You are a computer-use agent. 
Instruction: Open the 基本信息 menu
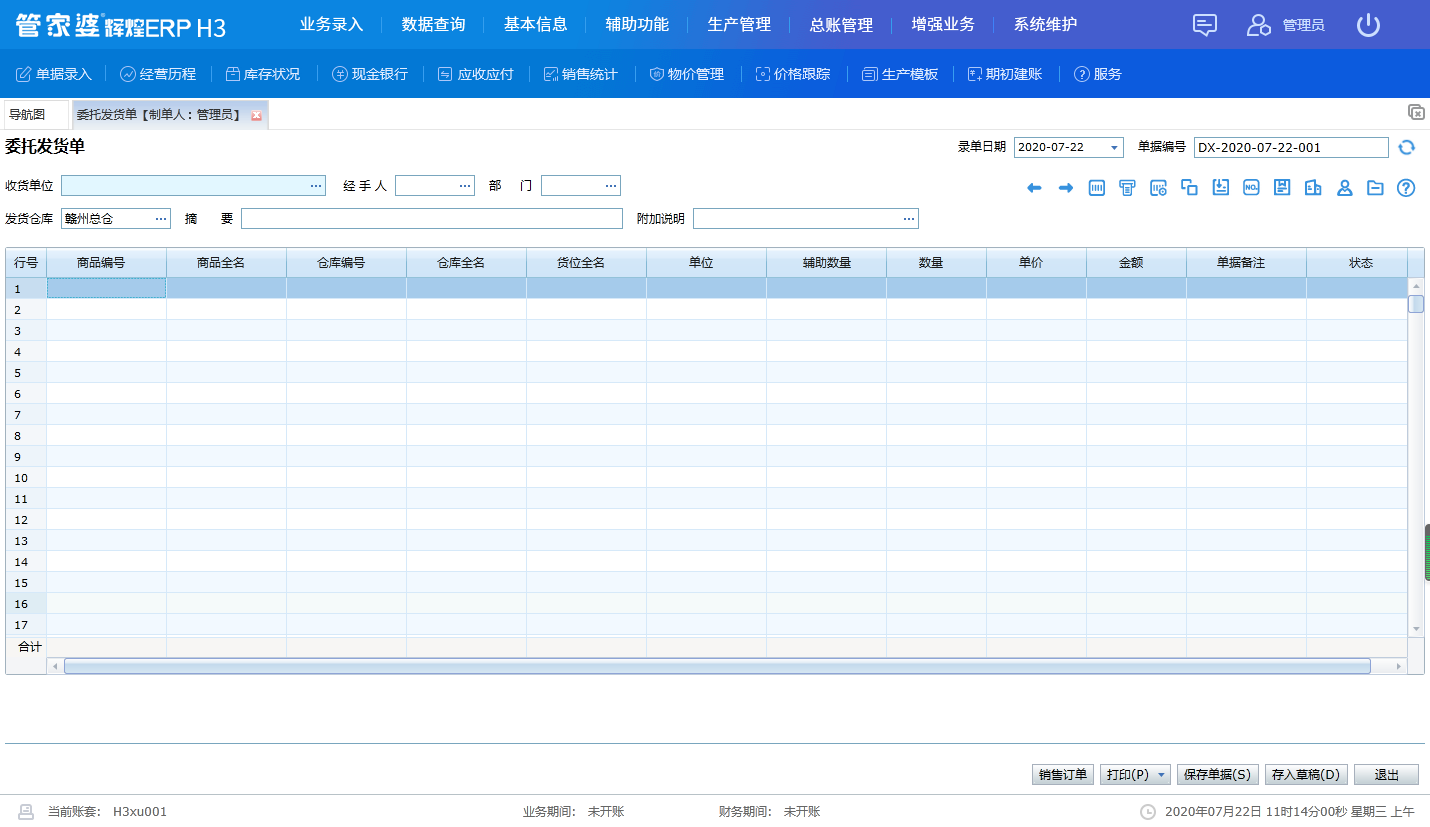536,25
